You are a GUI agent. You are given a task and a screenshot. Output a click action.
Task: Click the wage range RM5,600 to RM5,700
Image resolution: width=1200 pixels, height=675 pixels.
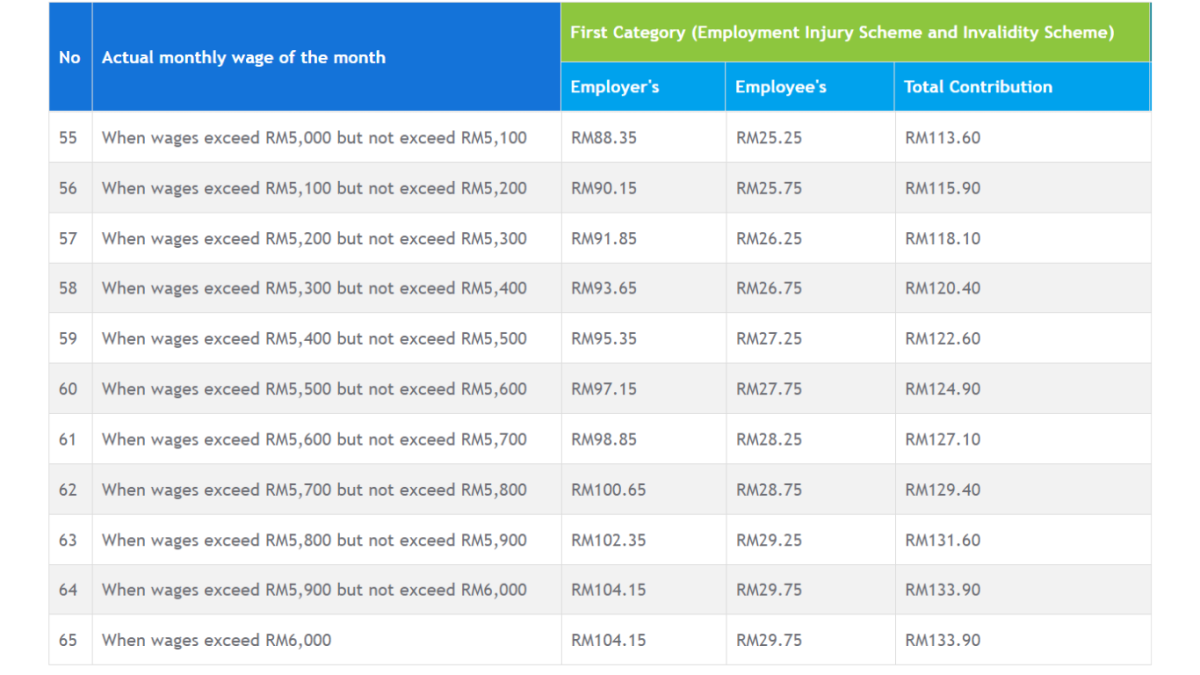314,439
